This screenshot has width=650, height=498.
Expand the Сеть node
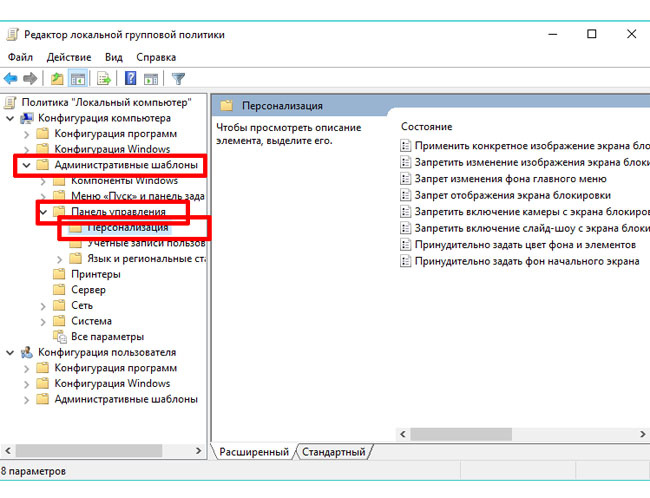(43, 306)
